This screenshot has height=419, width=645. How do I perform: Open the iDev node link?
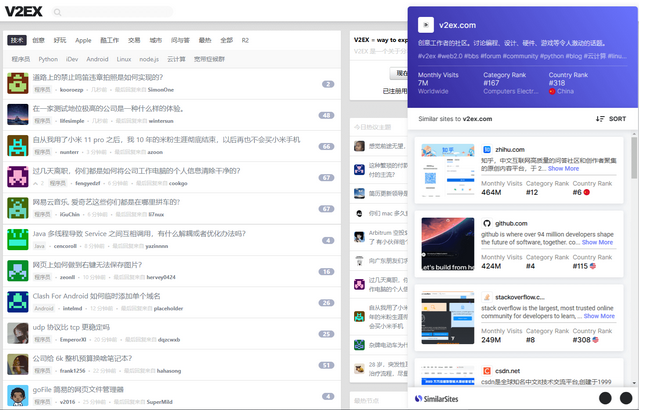(72, 59)
